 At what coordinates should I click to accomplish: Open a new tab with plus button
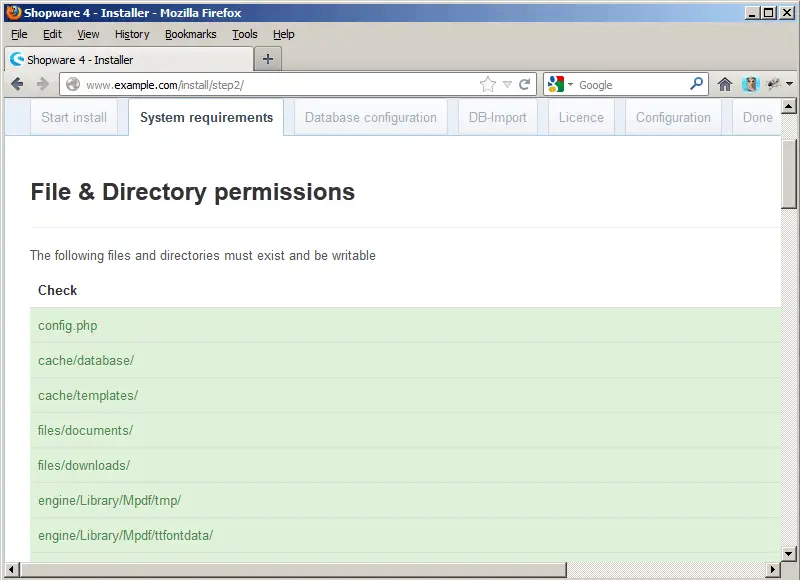[x=268, y=59]
